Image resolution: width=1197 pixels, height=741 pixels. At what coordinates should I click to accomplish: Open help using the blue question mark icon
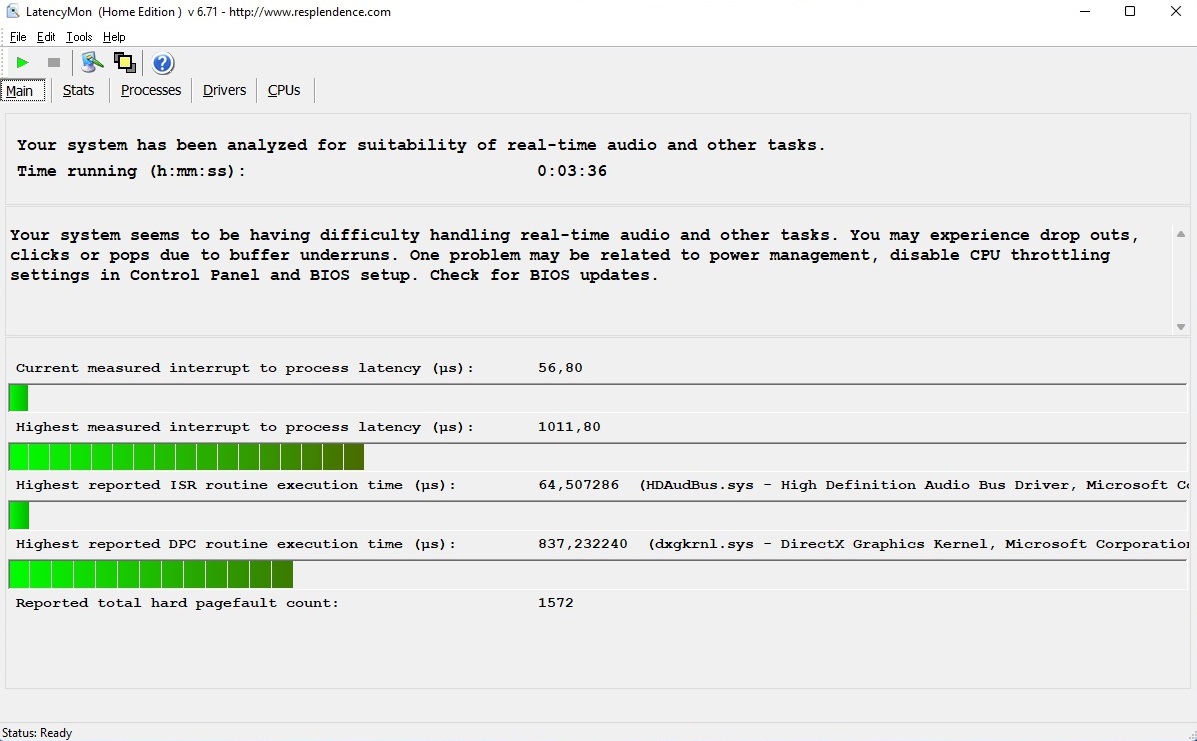click(x=163, y=63)
